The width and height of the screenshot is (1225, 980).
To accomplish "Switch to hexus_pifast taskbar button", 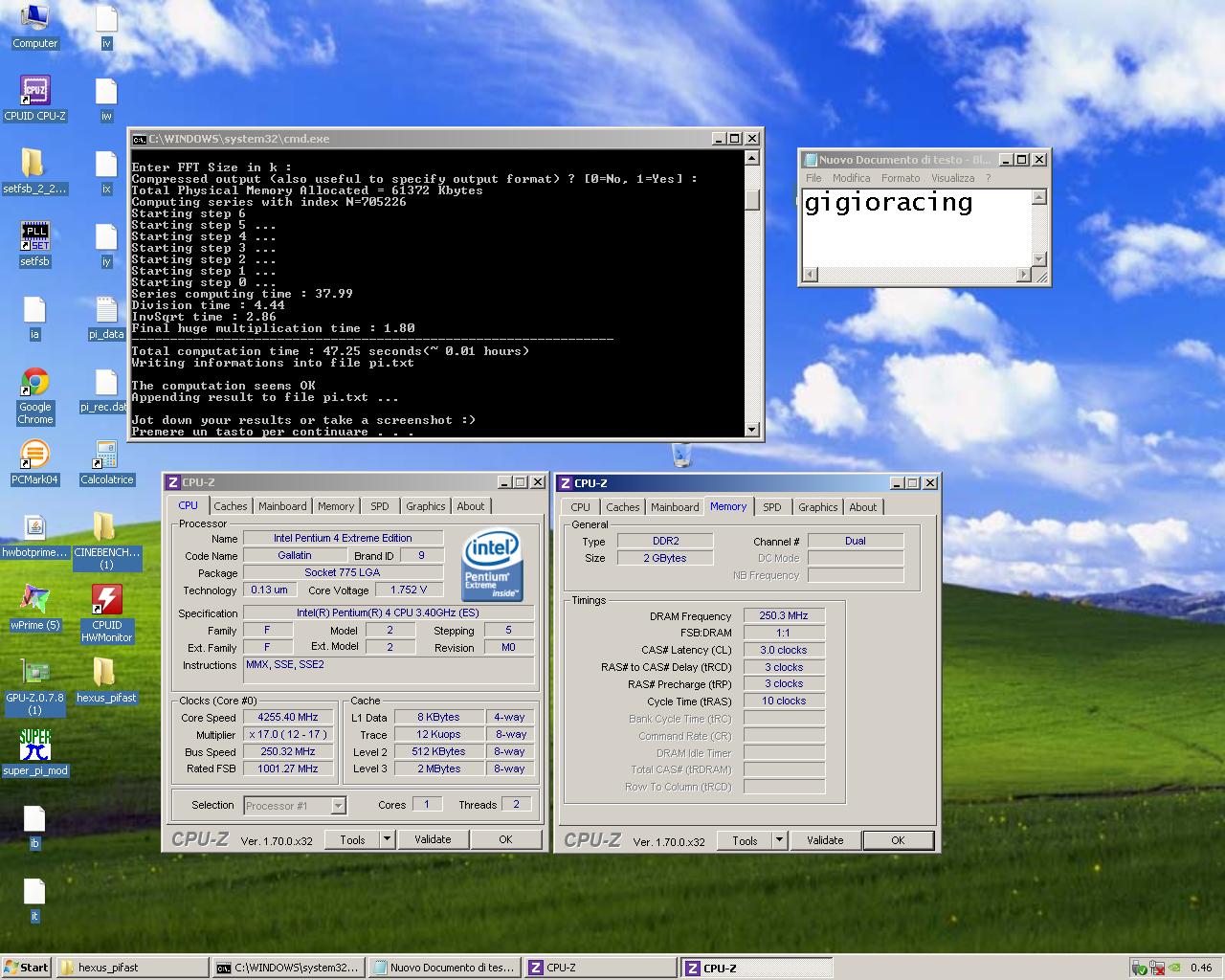I will (133, 968).
